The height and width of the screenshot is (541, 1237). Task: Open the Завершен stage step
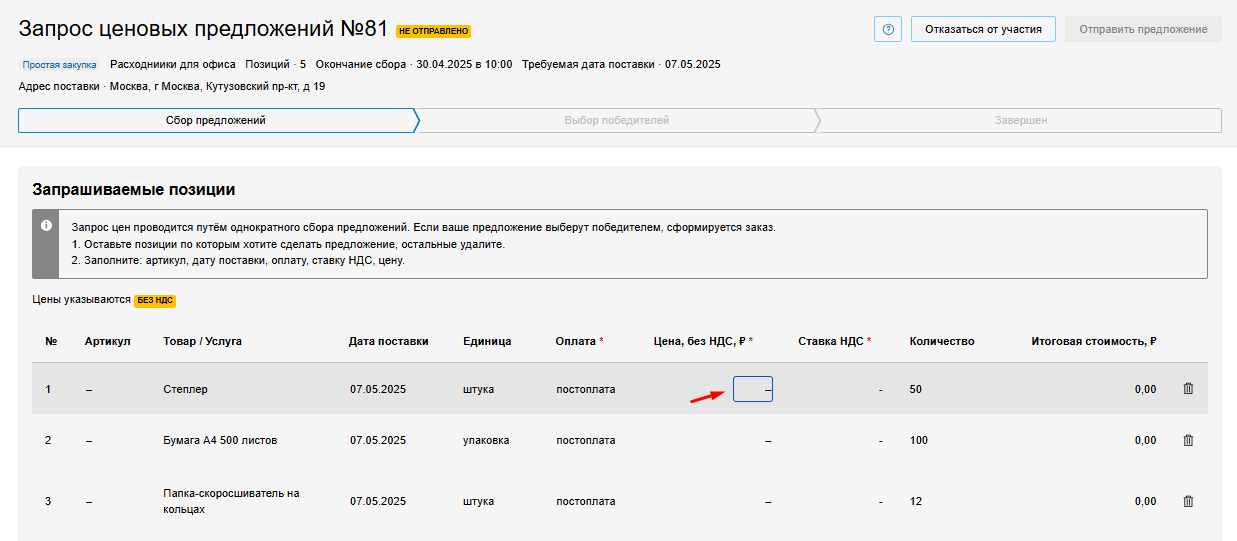pos(1020,121)
